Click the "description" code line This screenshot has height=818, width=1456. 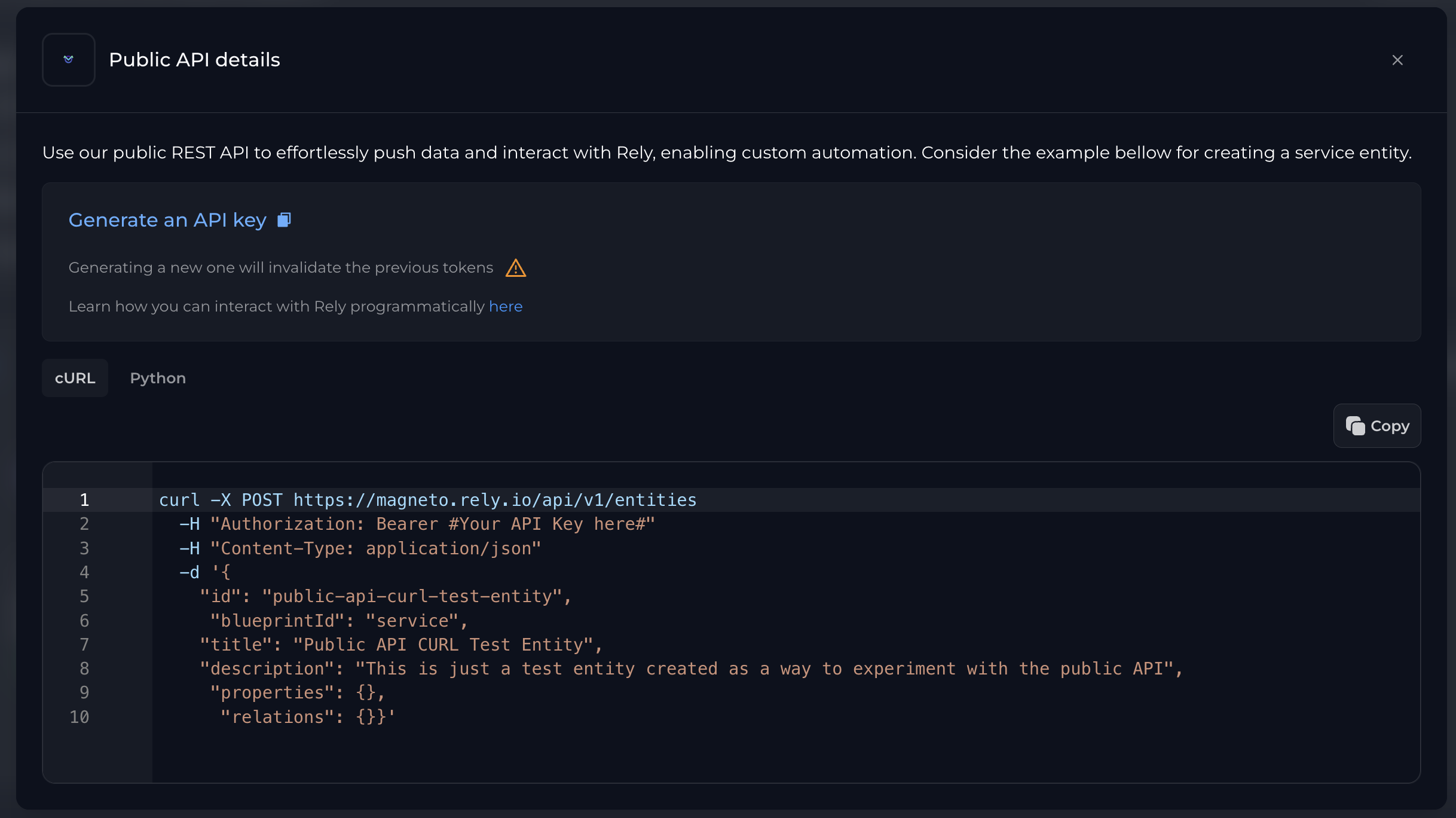(x=690, y=669)
